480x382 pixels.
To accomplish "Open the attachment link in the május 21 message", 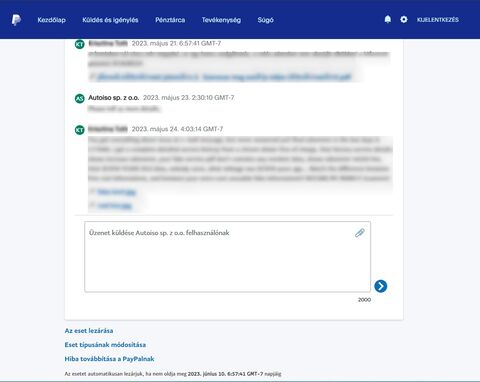I will [x=224, y=77].
